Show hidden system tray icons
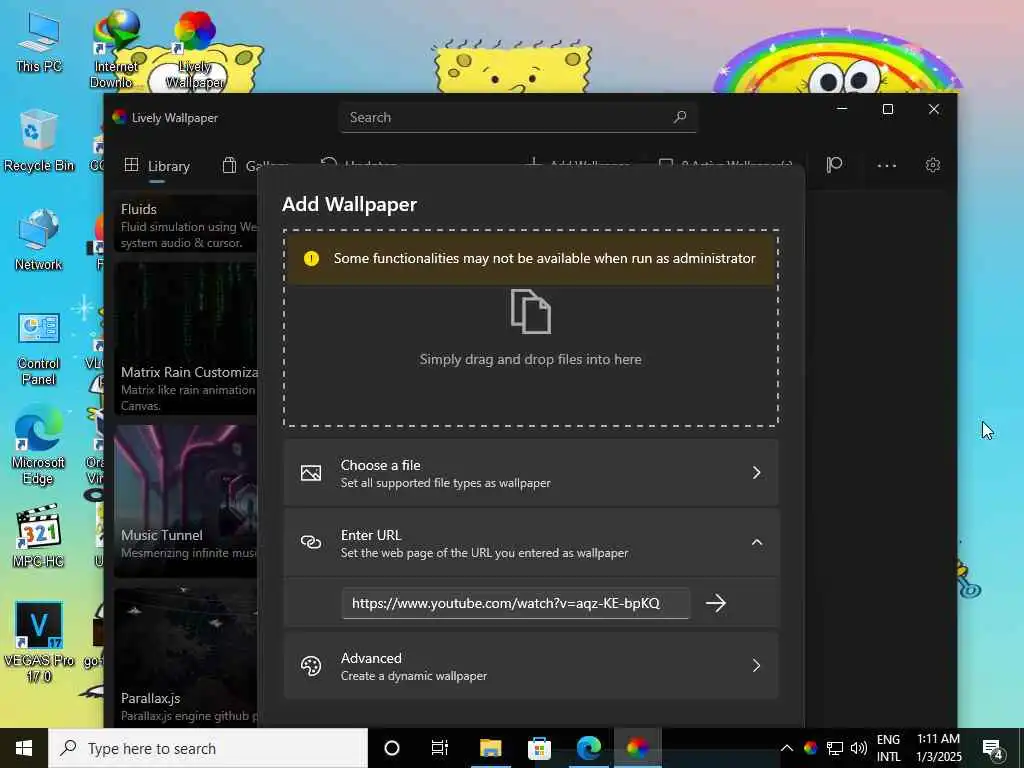Screen dimensions: 1024x768 click(x=787, y=748)
